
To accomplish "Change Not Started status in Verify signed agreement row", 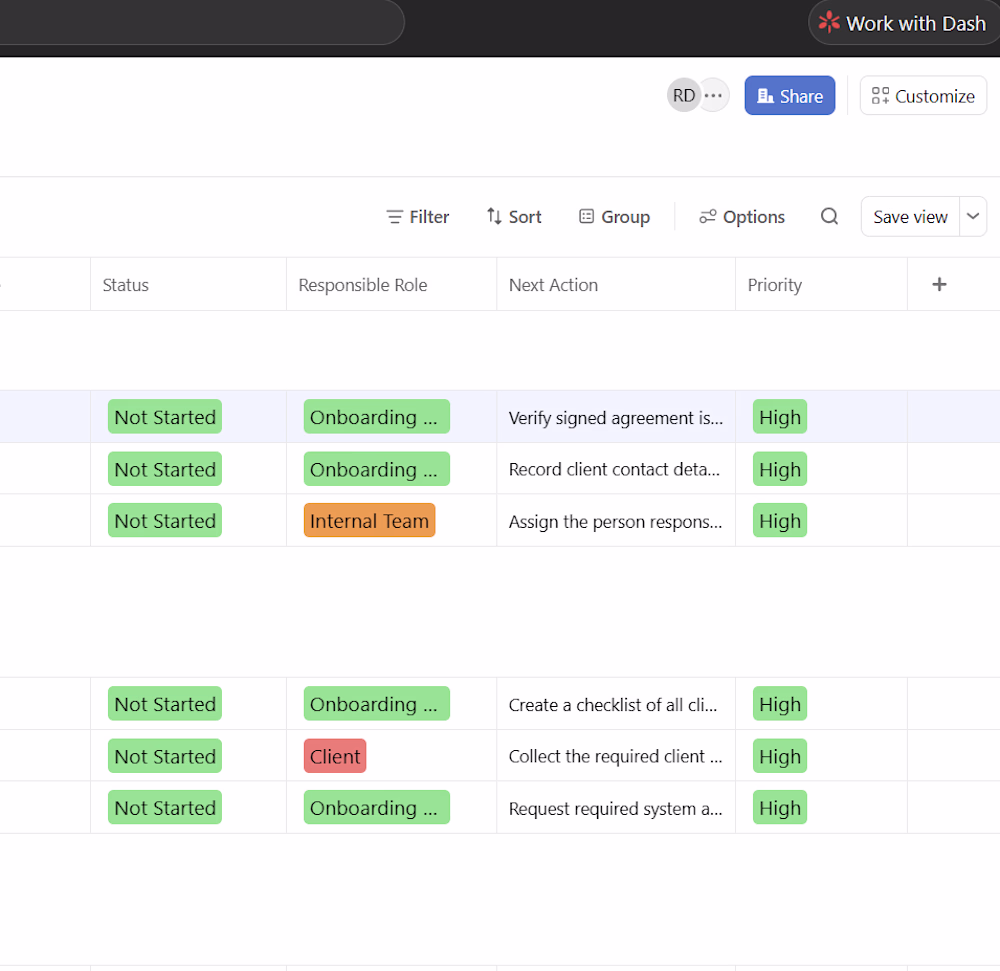I will pyautogui.click(x=165, y=416).
